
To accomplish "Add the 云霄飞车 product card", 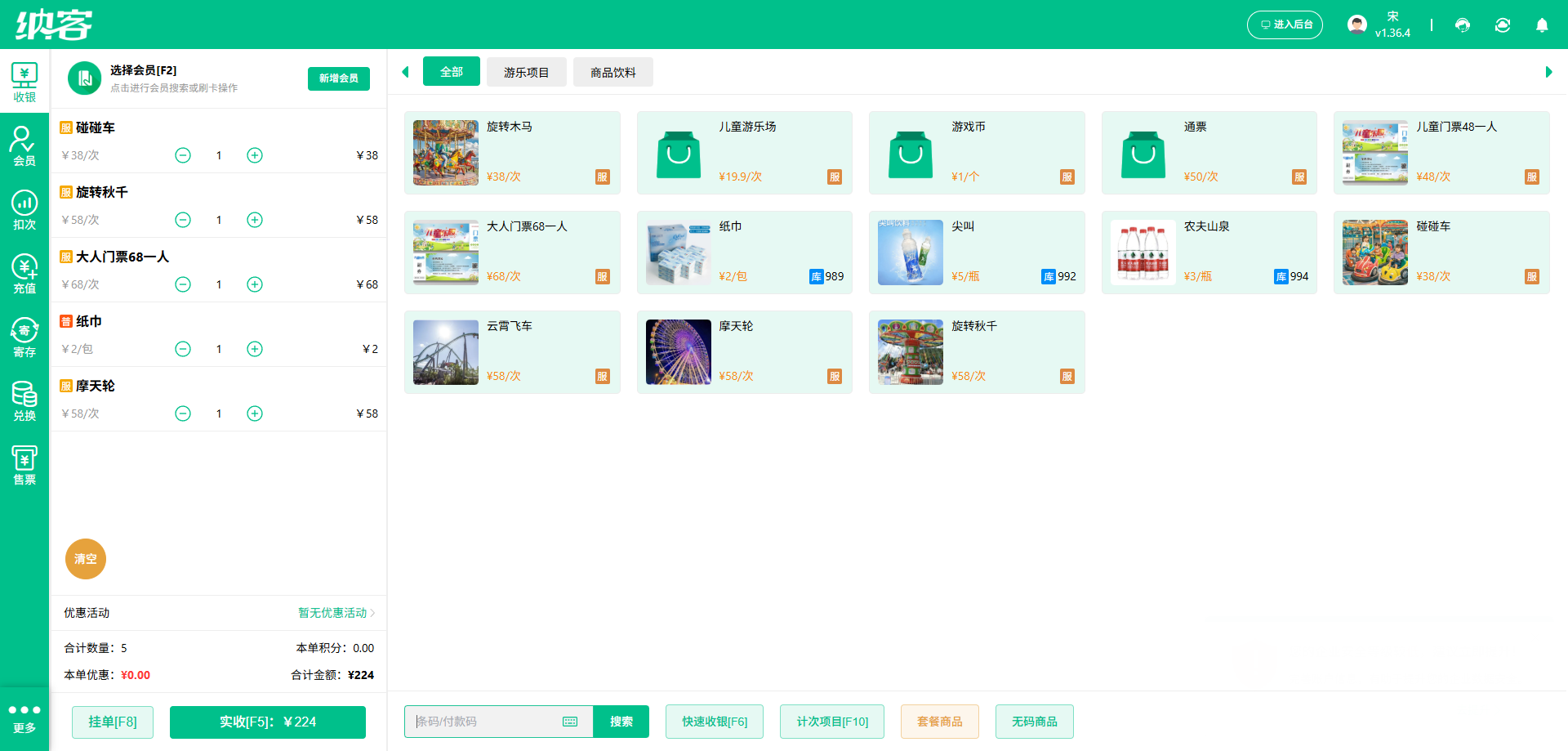I will click(512, 352).
